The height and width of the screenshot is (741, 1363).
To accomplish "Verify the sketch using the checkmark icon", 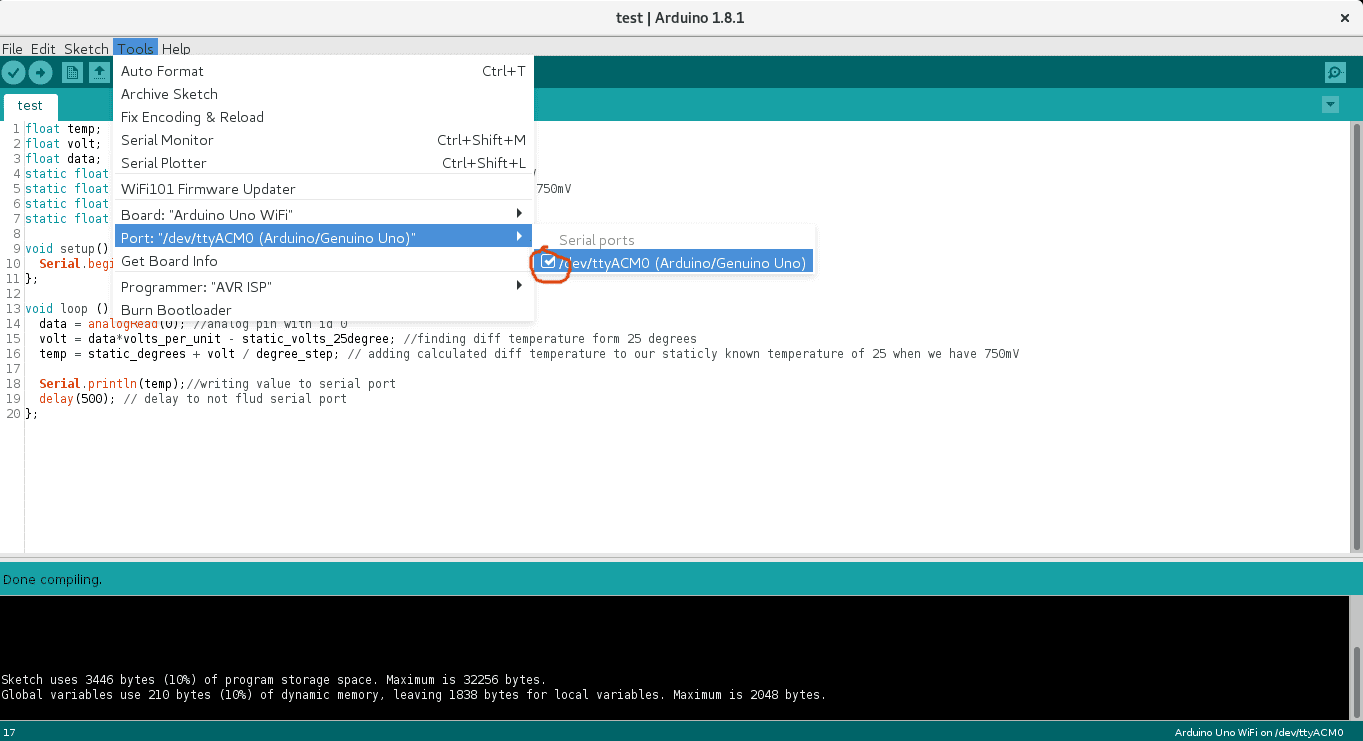I will 14,72.
